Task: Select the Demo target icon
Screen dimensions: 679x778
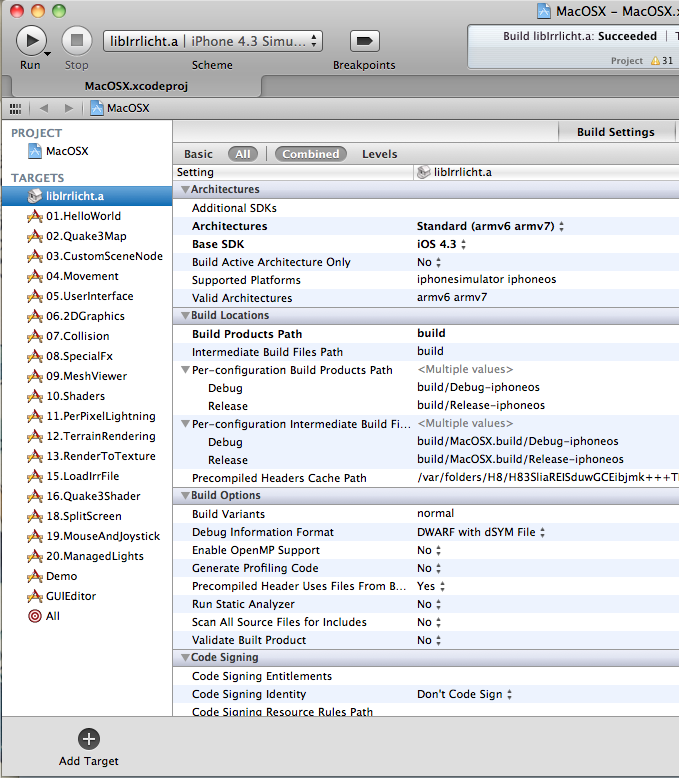Action: (x=35, y=577)
